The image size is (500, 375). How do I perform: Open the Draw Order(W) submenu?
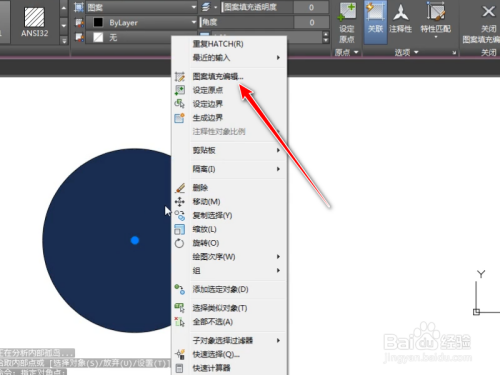(x=229, y=257)
